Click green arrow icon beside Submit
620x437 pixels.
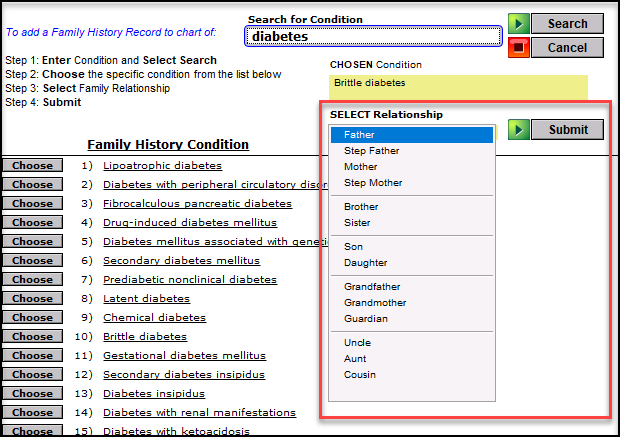(x=518, y=129)
